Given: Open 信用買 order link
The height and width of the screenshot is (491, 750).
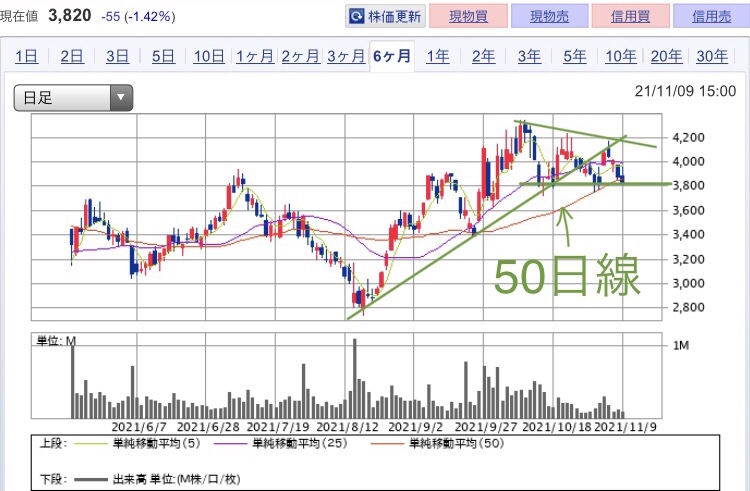Looking at the screenshot, I should point(630,17).
